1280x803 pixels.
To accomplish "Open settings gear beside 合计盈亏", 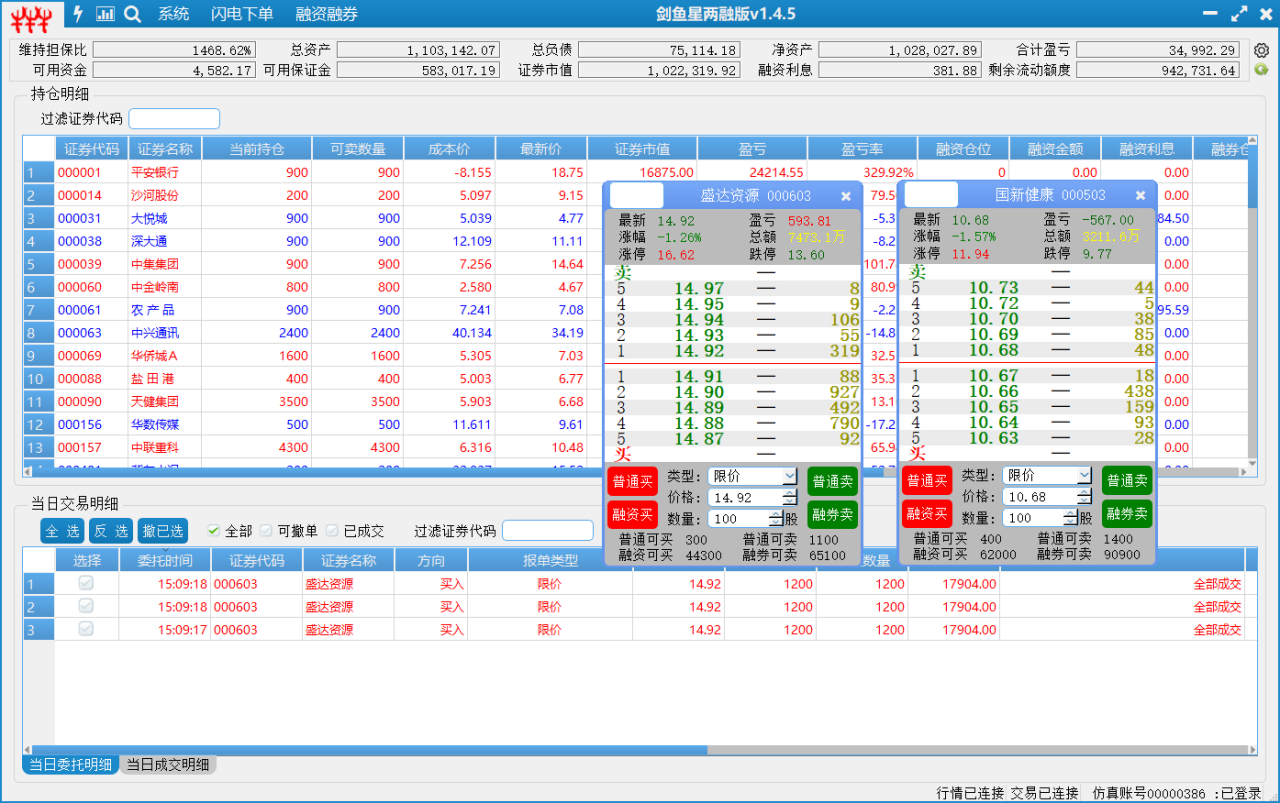I will click(1261, 50).
